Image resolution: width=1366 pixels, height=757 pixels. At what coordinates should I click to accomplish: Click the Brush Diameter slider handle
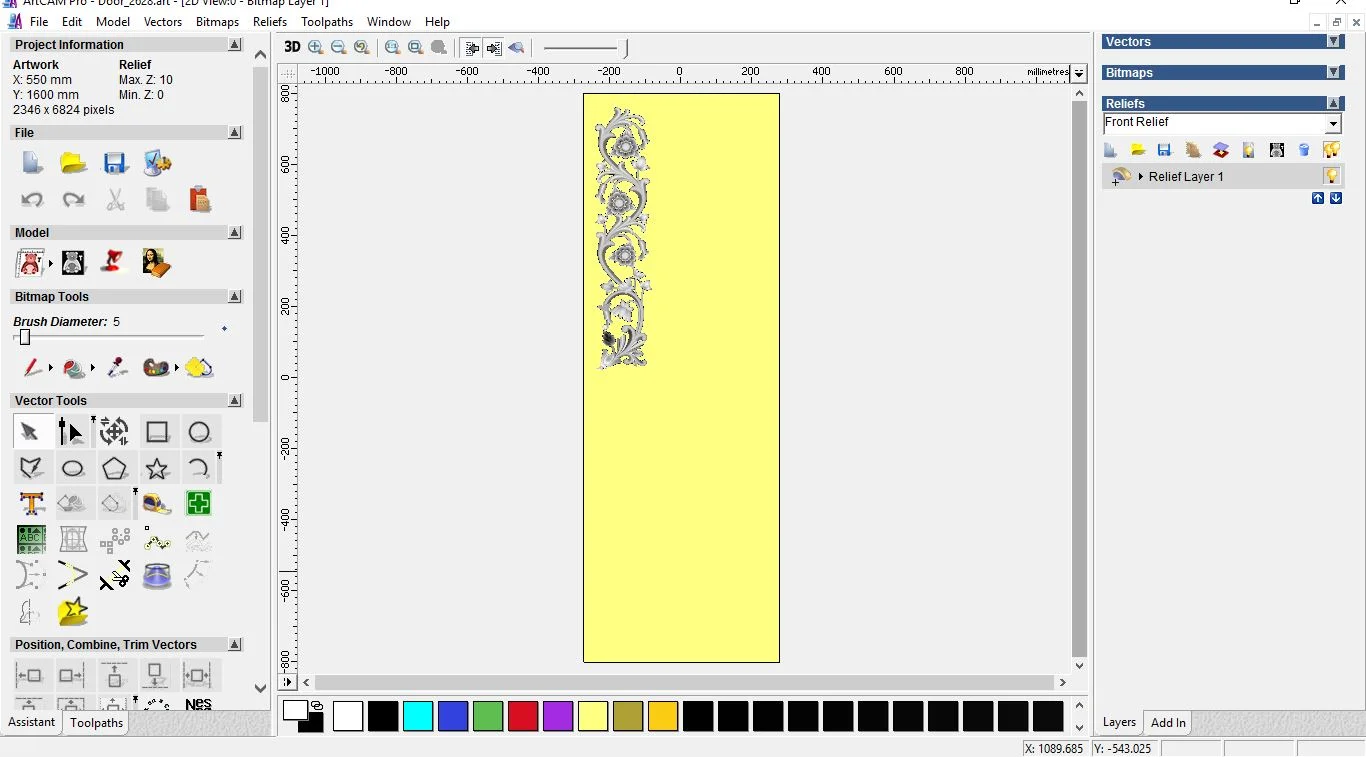[25, 337]
